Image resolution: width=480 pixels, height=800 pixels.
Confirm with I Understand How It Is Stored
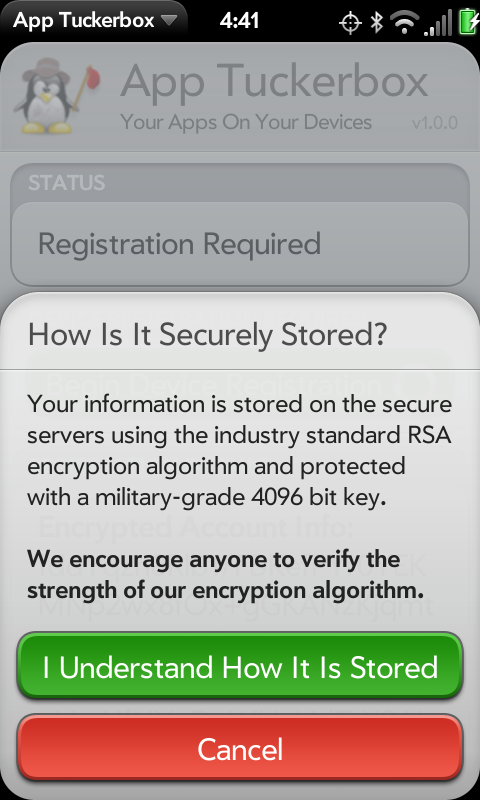(x=240, y=667)
